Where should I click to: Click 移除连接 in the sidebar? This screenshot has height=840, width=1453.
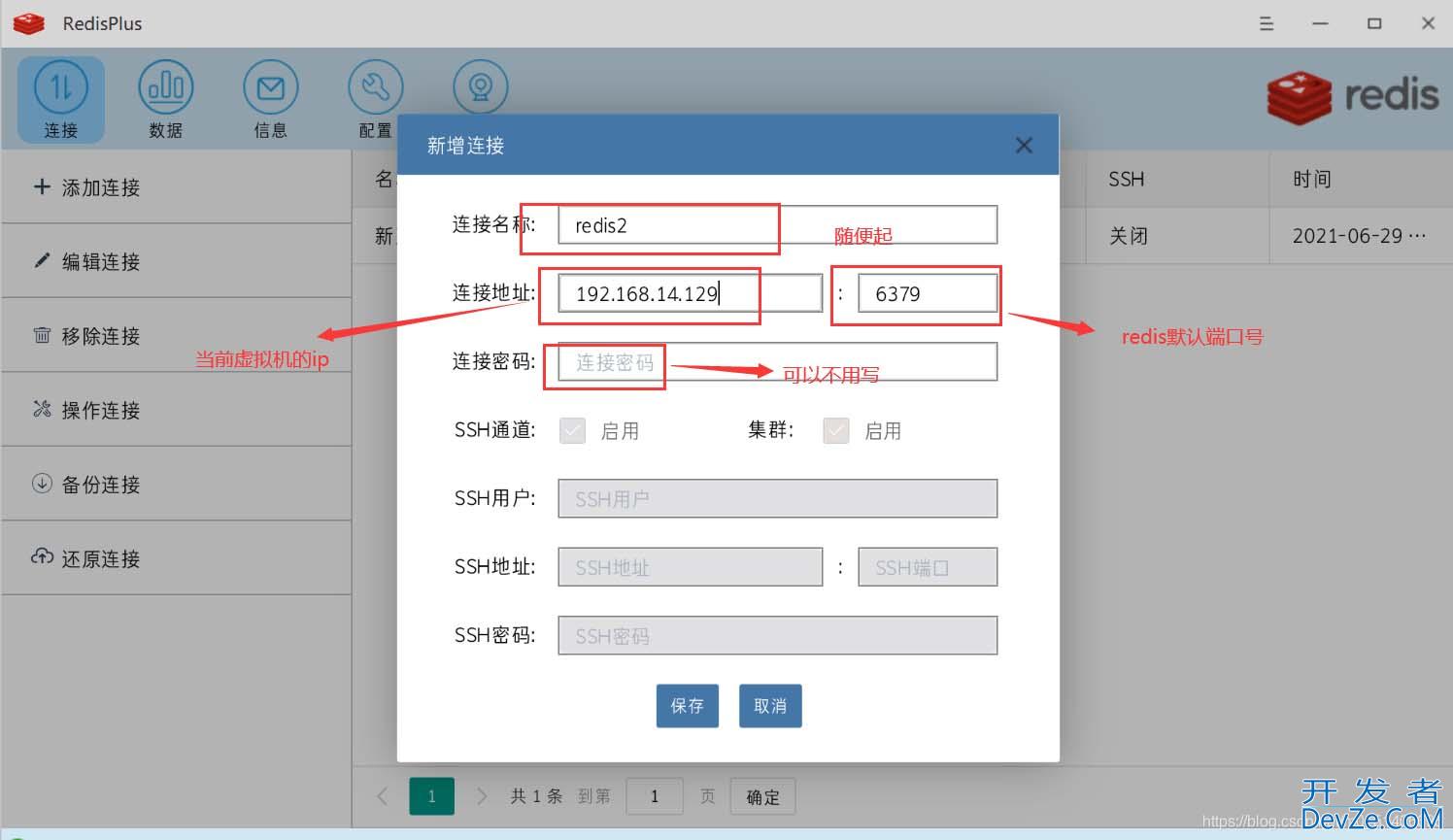point(176,336)
